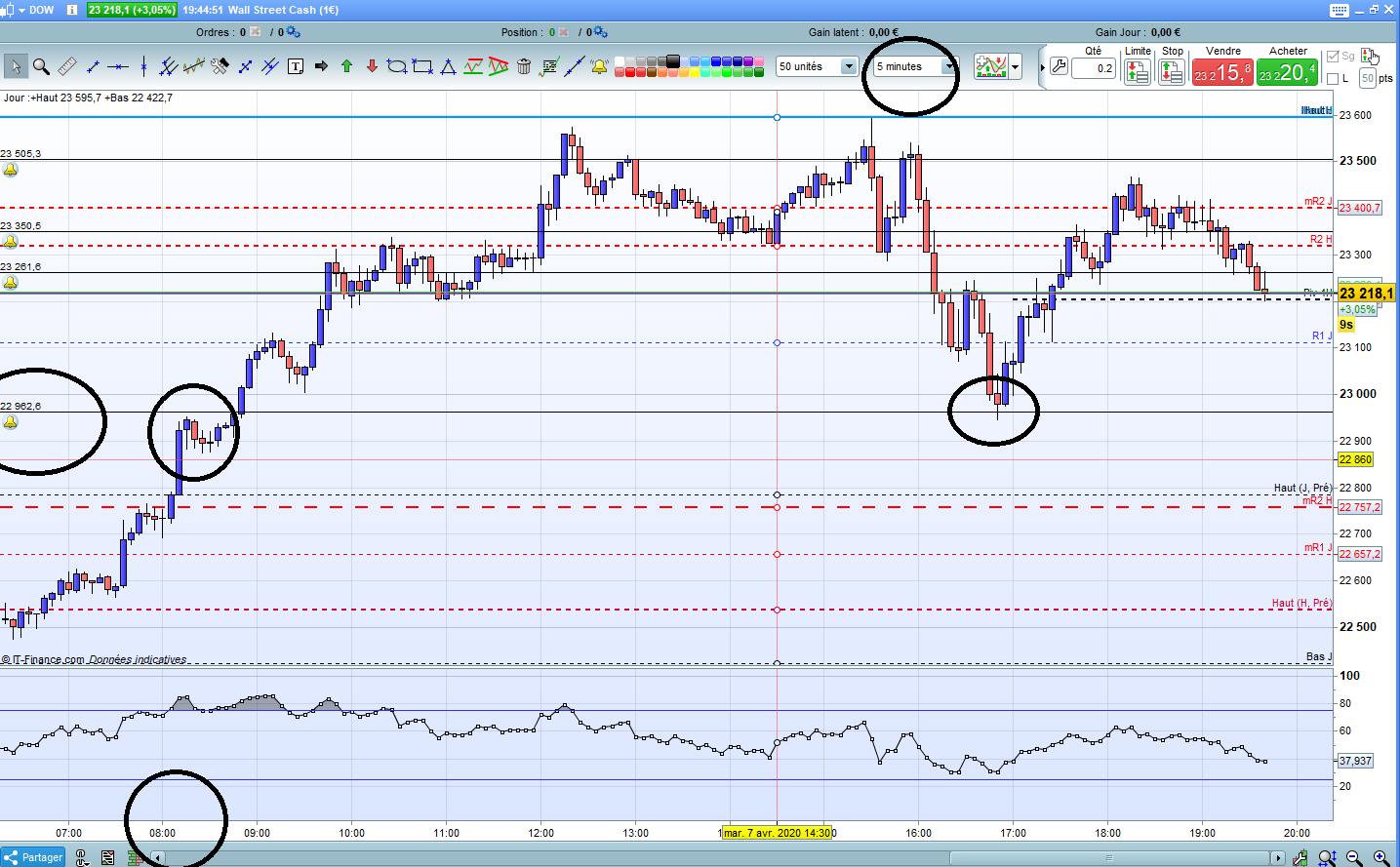Viewport: 1400px width, 867px height.
Task: Click the Vendre sell price button
Action: pyautogui.click(x=1222, y=72)
